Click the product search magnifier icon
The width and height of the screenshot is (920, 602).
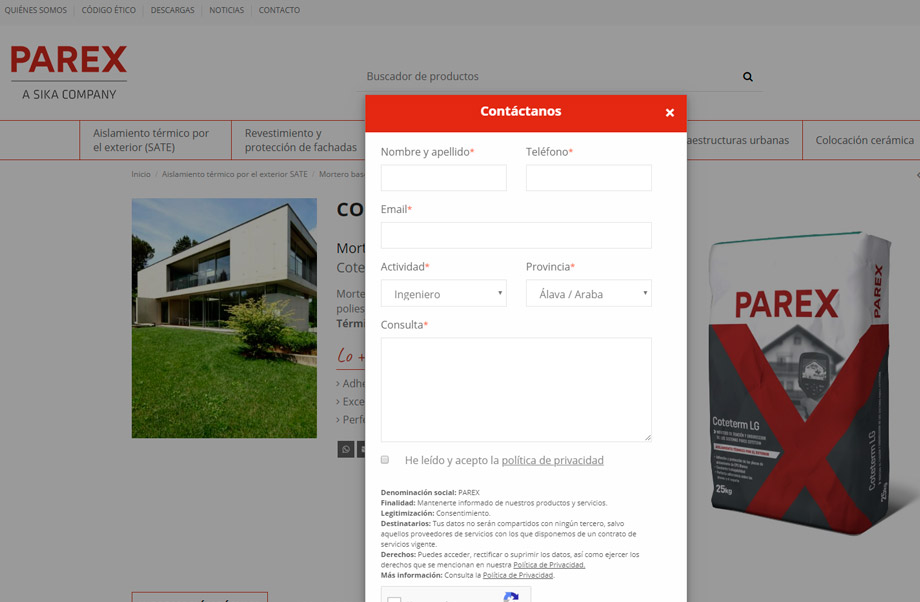pos(748,77)
